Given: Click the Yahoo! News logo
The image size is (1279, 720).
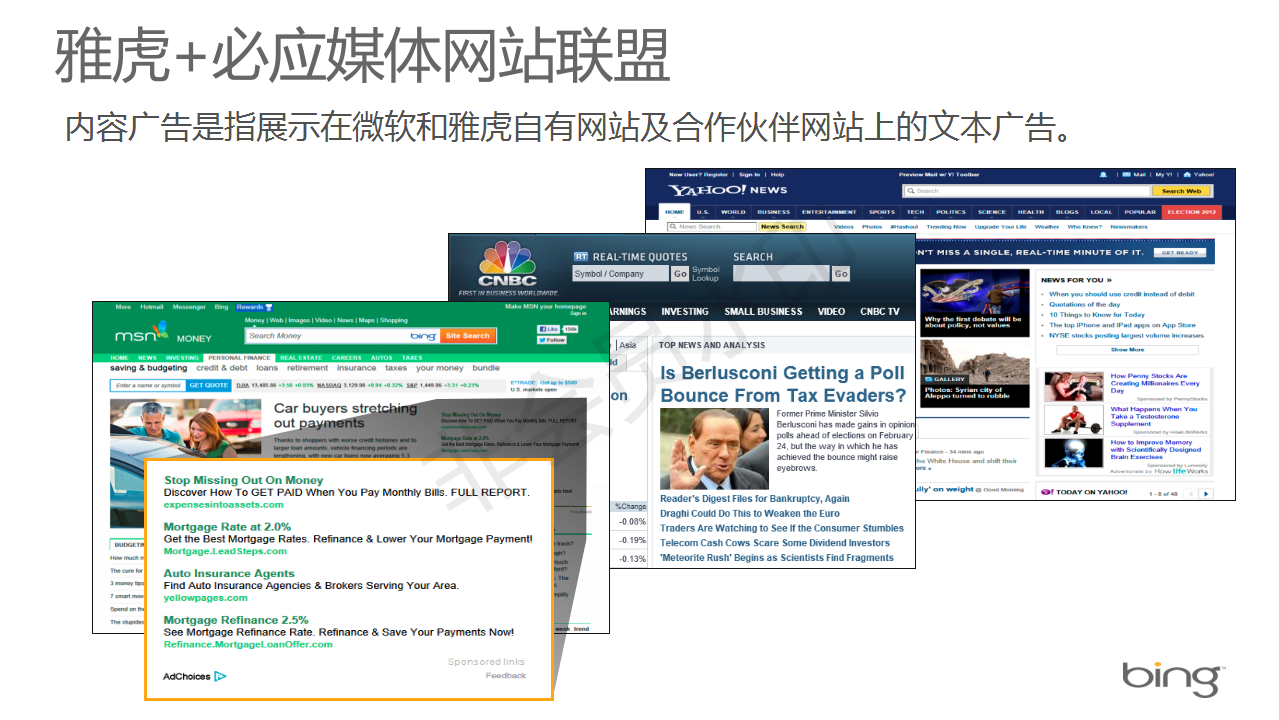Looking at the screenshot, I should pos(728,190).
